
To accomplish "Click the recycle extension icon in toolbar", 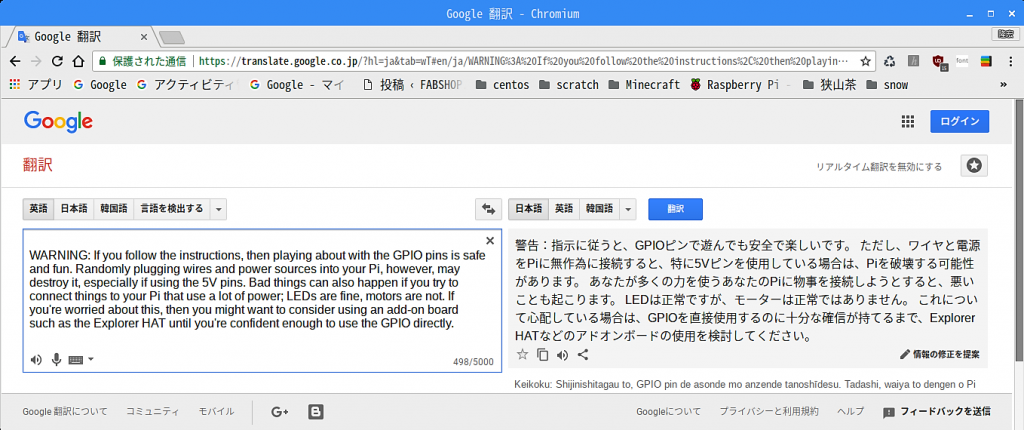I will pyautogui.click(x=889, y=61).
